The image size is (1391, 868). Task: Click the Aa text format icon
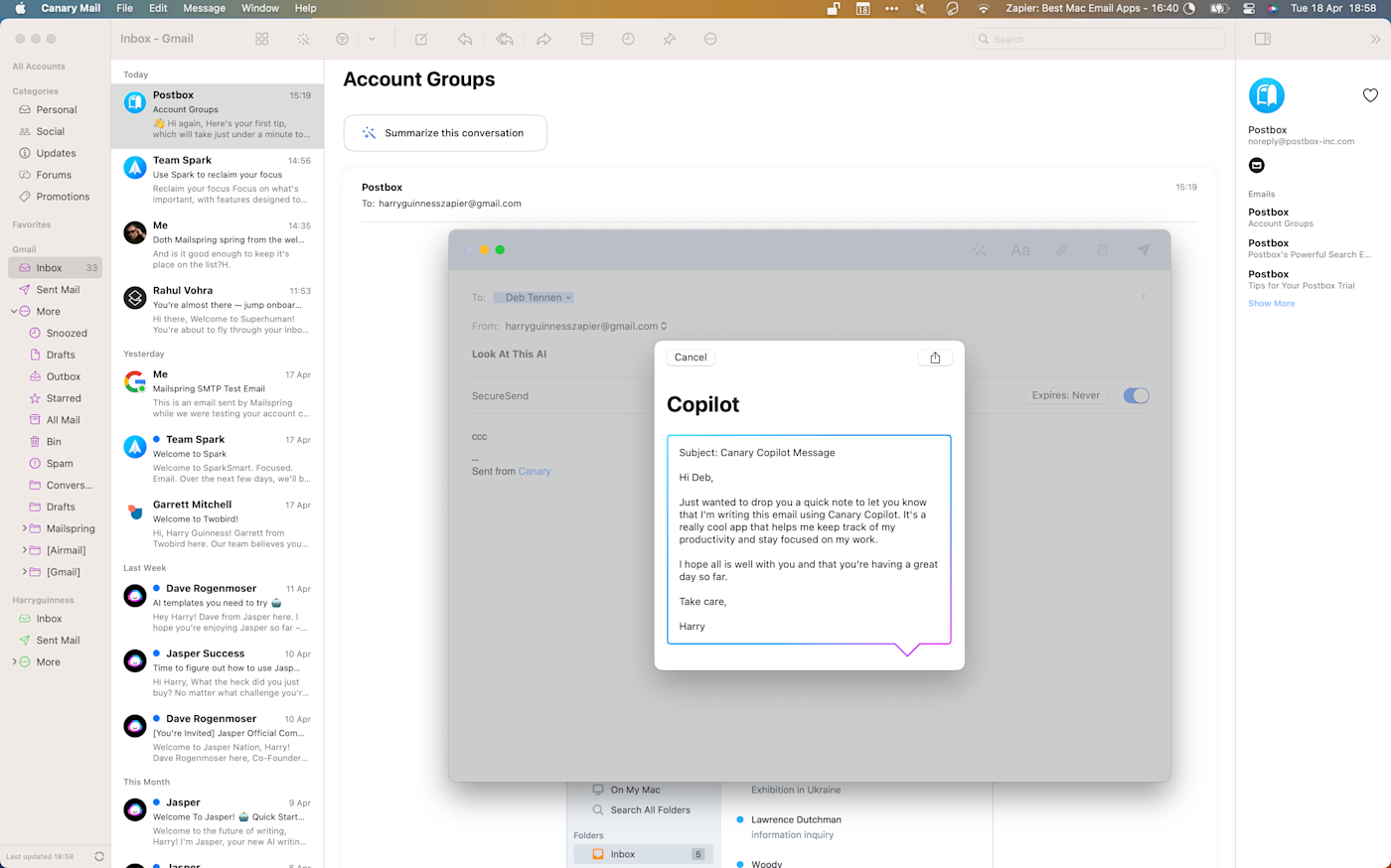coord(1020,250)
